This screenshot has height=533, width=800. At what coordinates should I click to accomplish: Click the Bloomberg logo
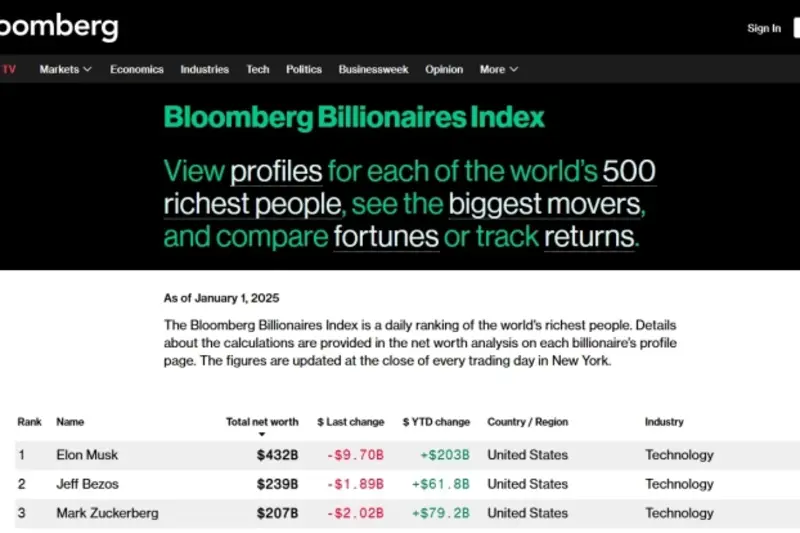(58, 27)
